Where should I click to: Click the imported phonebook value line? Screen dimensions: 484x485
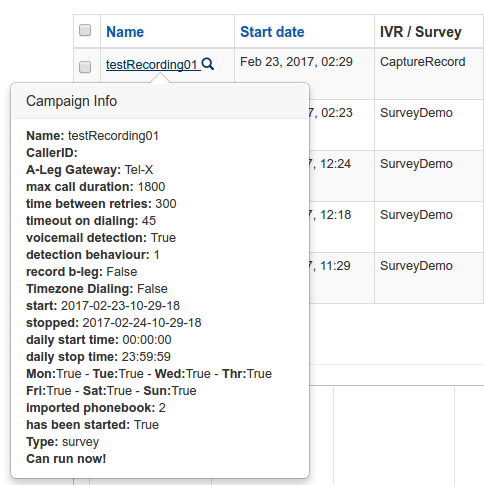pos(96,408)
